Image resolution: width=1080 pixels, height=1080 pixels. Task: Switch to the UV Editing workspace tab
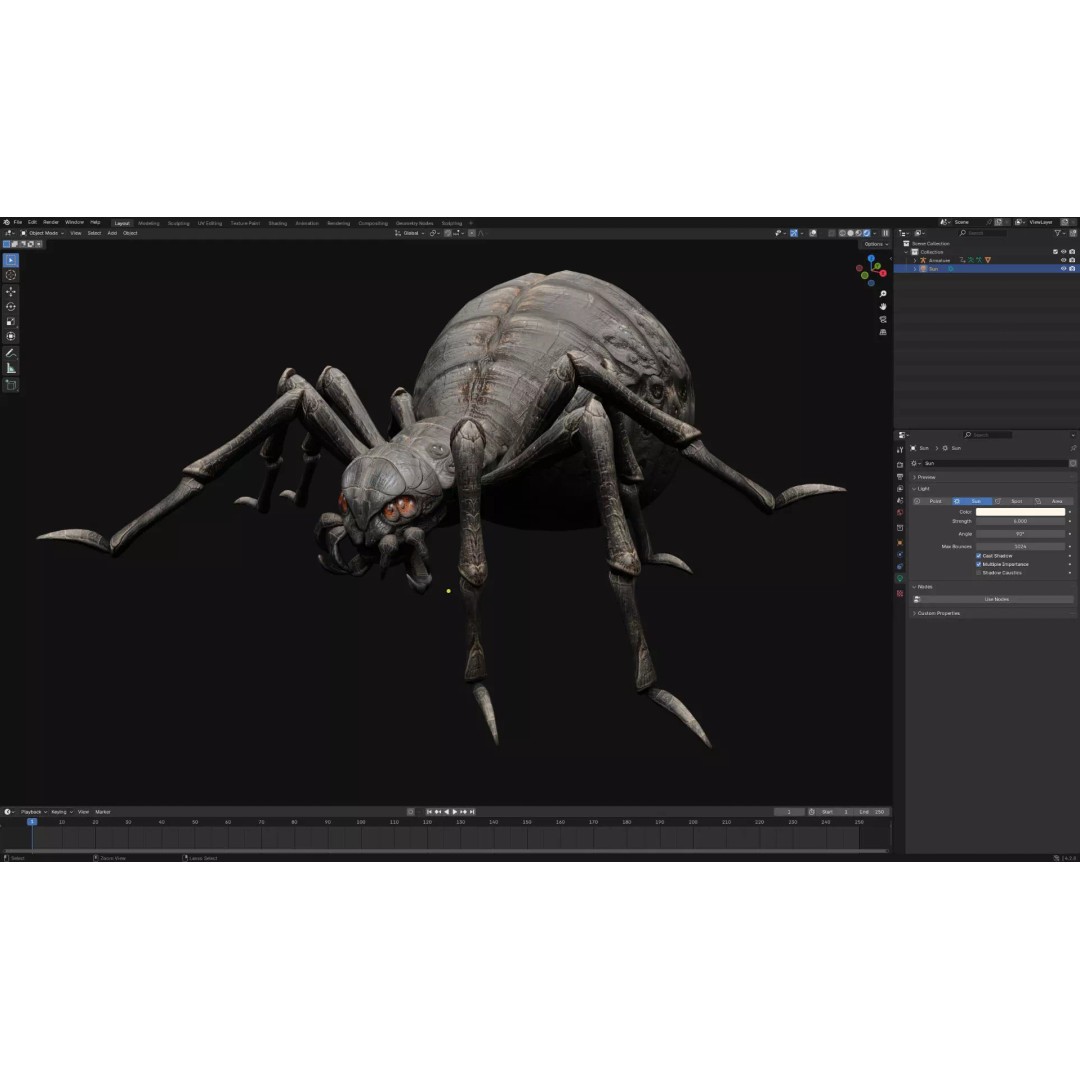click(x=210, y=223)
